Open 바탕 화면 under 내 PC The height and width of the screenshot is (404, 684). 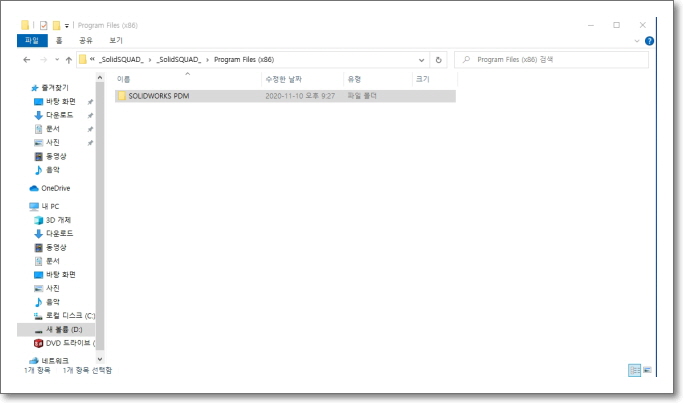click(61, 275)
